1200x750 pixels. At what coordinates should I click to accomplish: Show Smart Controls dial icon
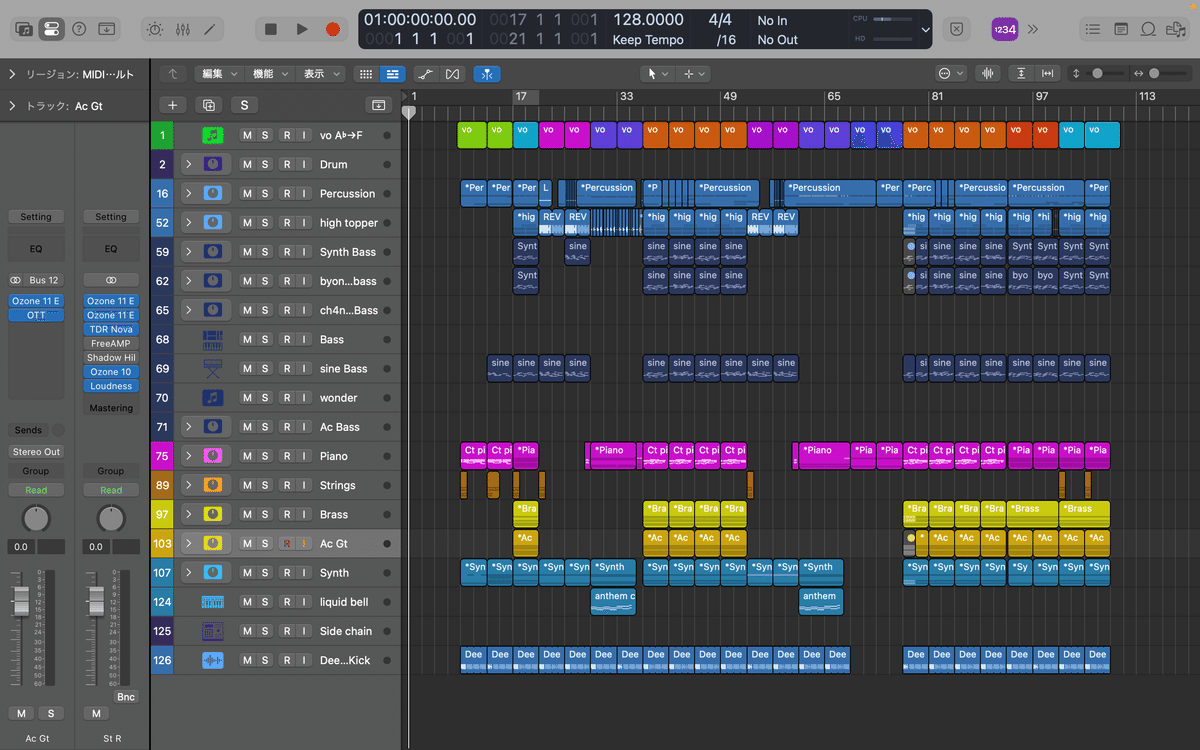click(x=155, y=29)
